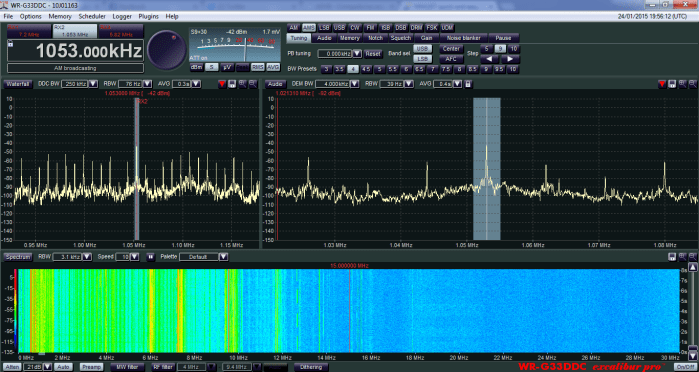Image resolution: width=699 pixels, height=372 pixels.
Task: Reset the PB tuning
Action: [373, 54]
